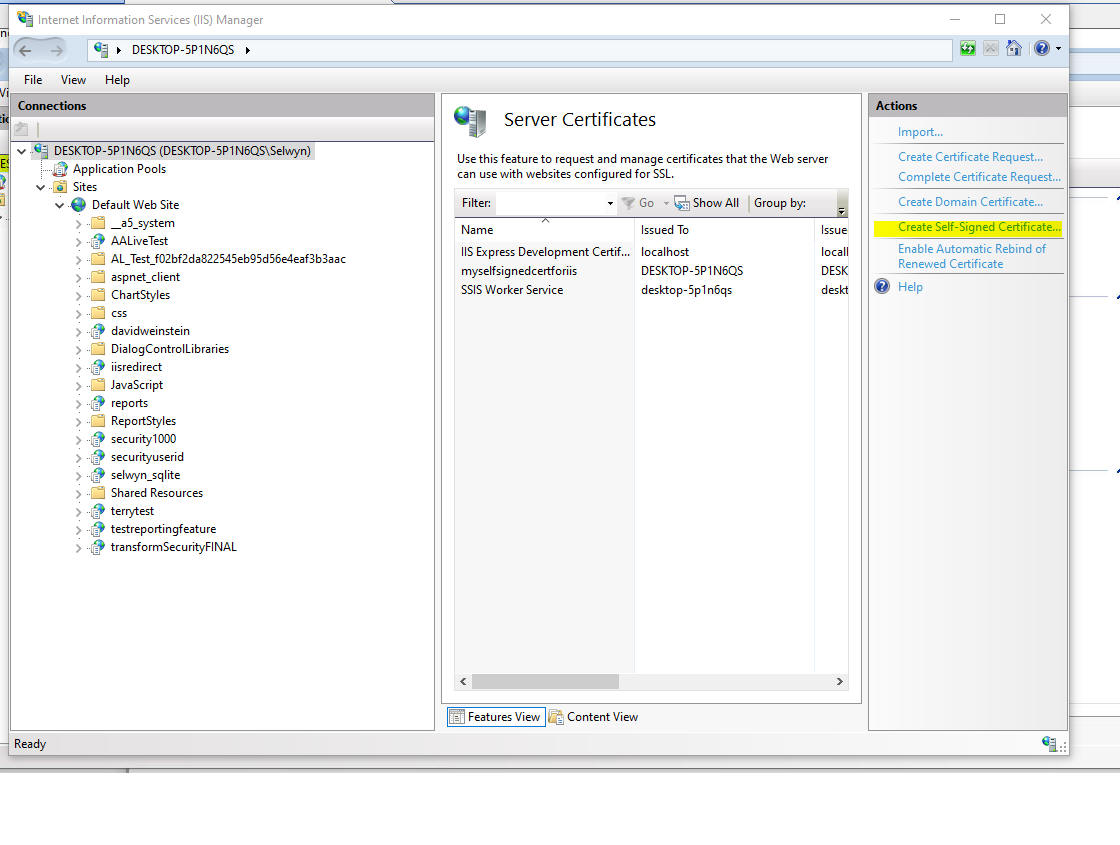This screenshot has height=845, width=1120.
Task: Click Create Certificate Request link
Action: point(970,156)
